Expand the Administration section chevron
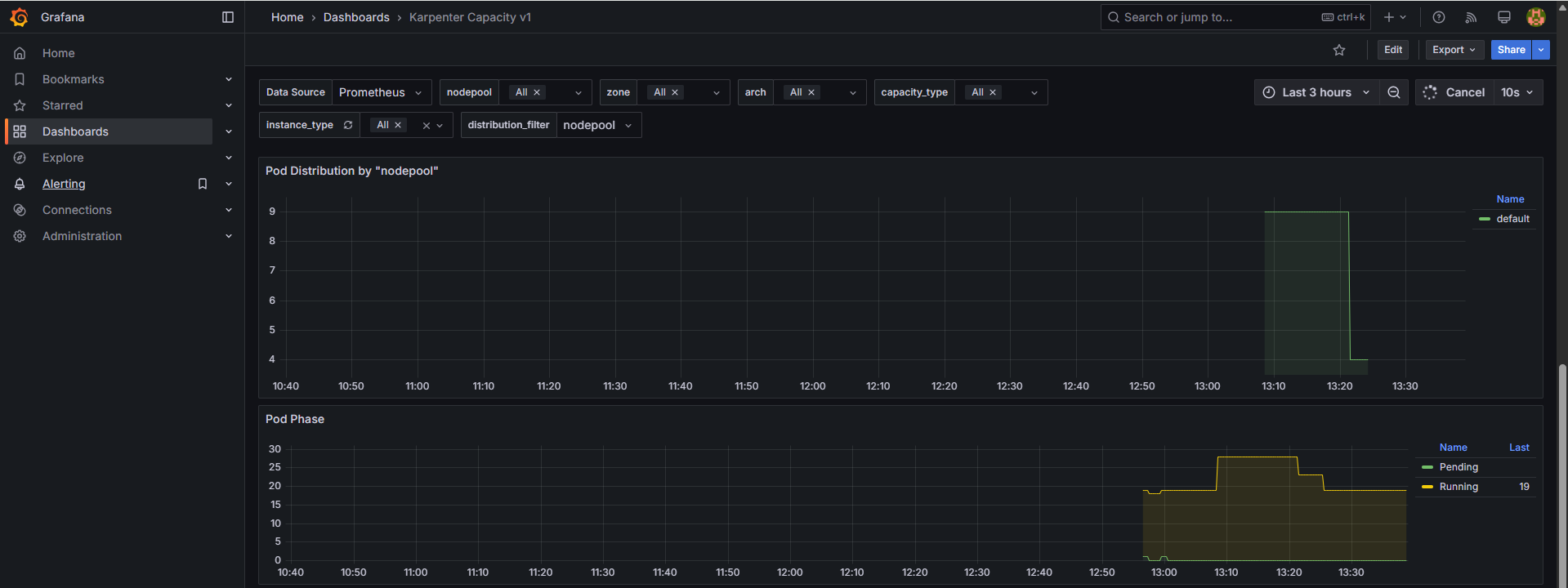Screen dimensions: 1568x588 coord(229,236)
